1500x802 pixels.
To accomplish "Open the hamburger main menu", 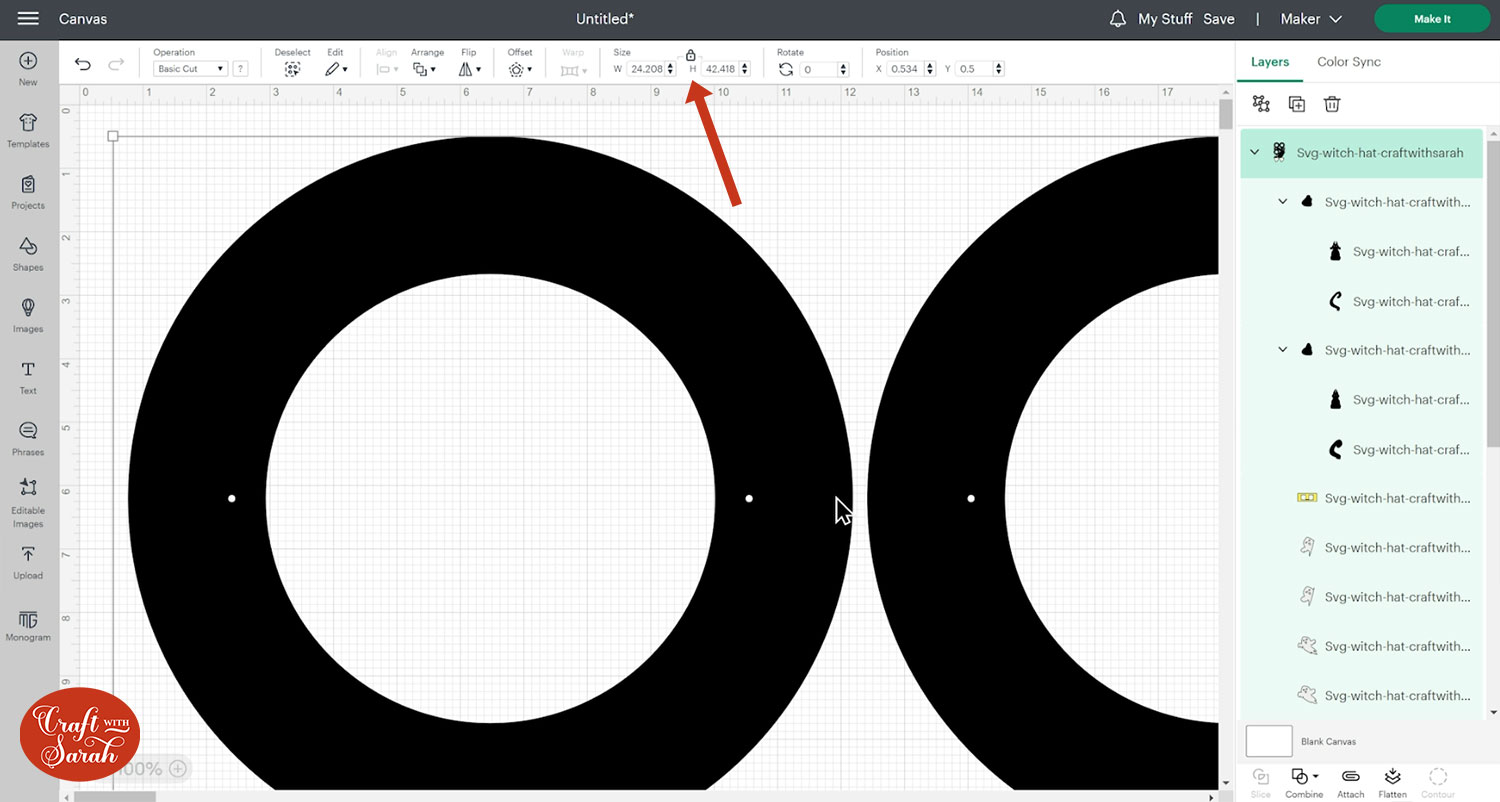I will (x=28, y=19).
